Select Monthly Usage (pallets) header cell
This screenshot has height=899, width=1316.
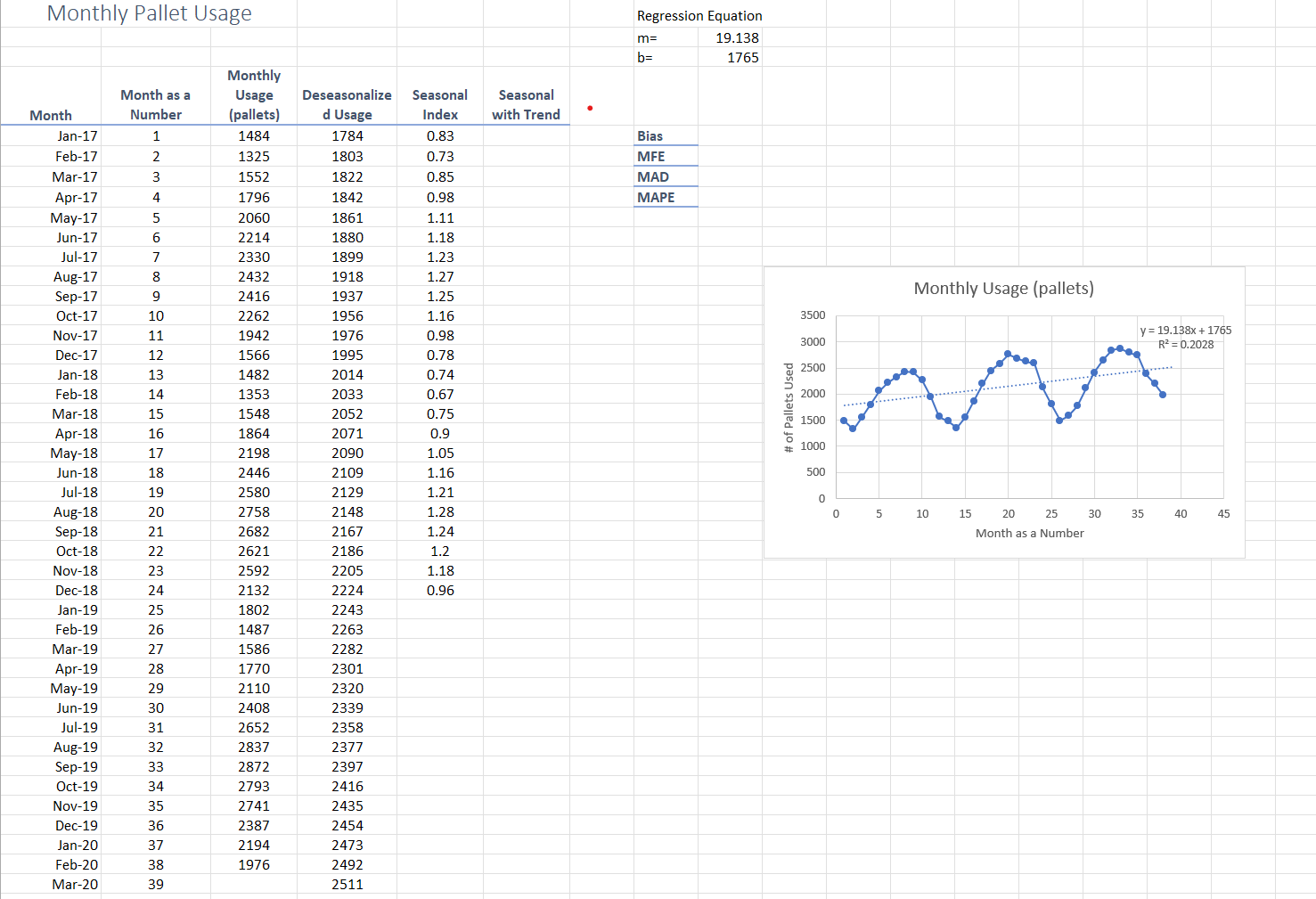point(254,95)
